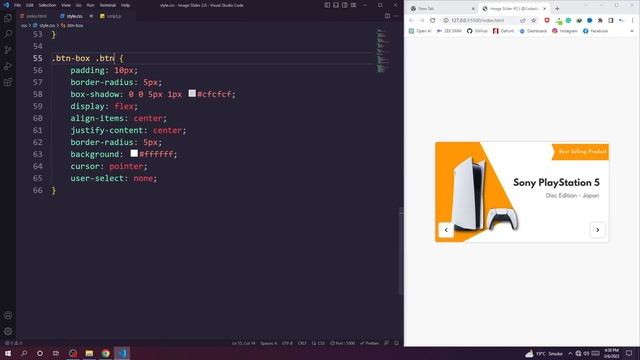Click the code minimap in the editor
Screen dimensions: 640x360
(x=382, y=51)
